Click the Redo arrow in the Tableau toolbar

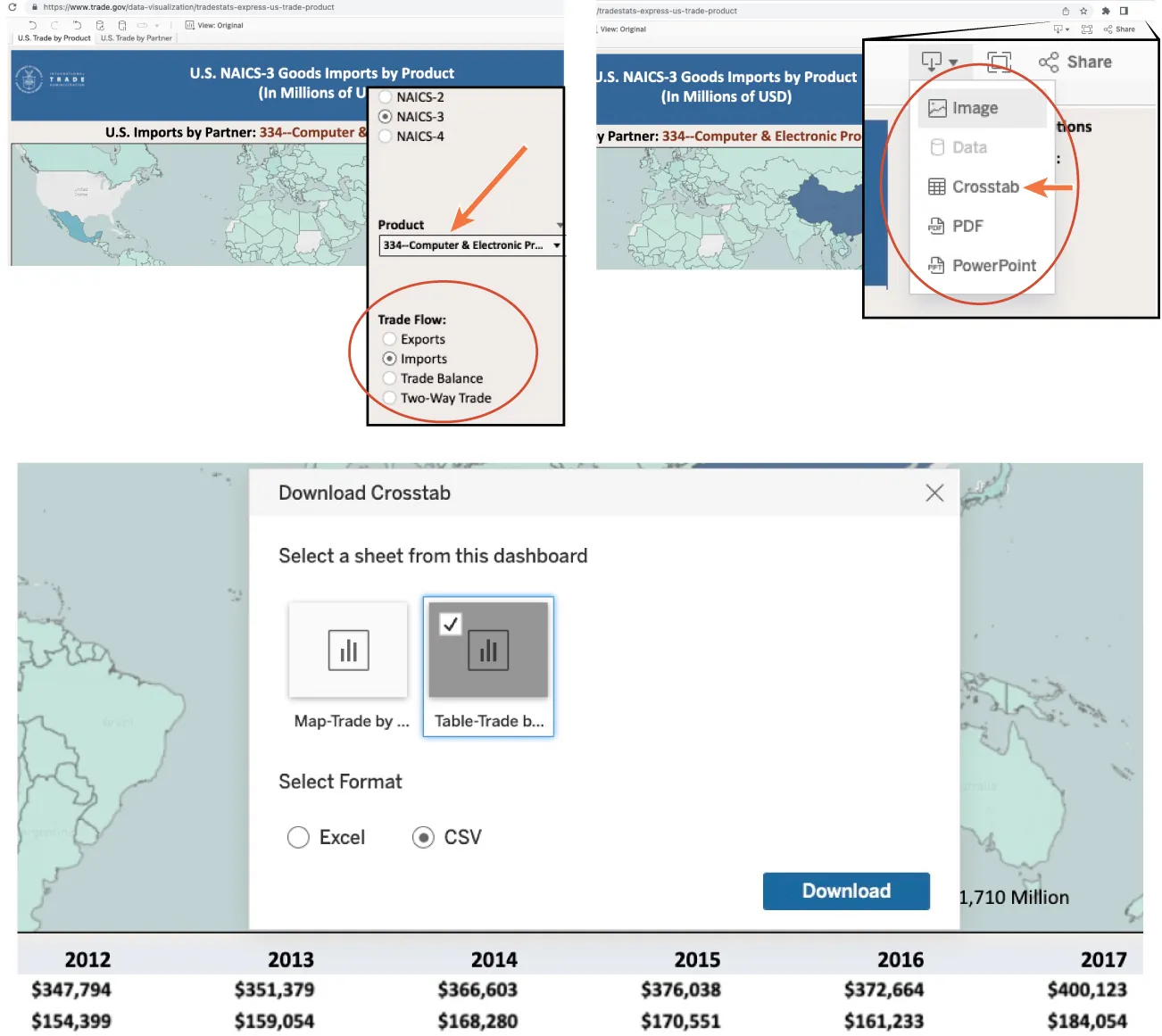coord(55,25)
